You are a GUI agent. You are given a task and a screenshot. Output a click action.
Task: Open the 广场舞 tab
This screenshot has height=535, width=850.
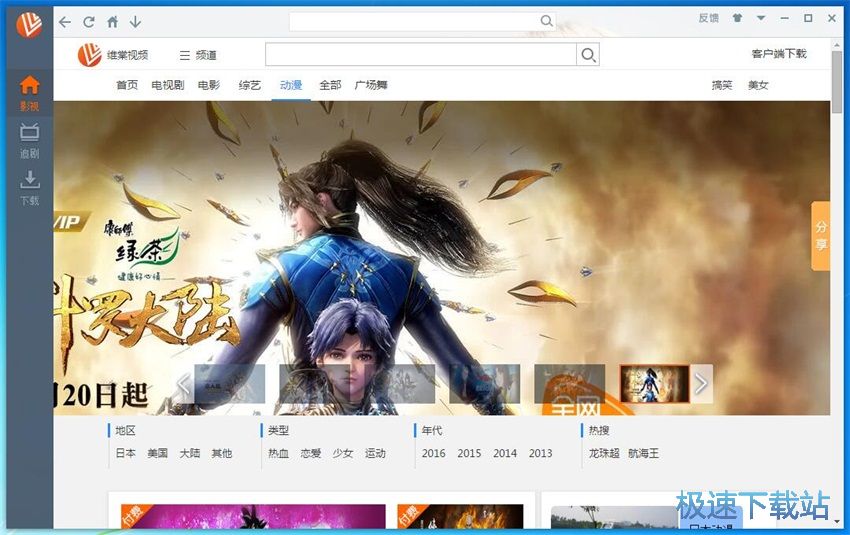point(371,85)
